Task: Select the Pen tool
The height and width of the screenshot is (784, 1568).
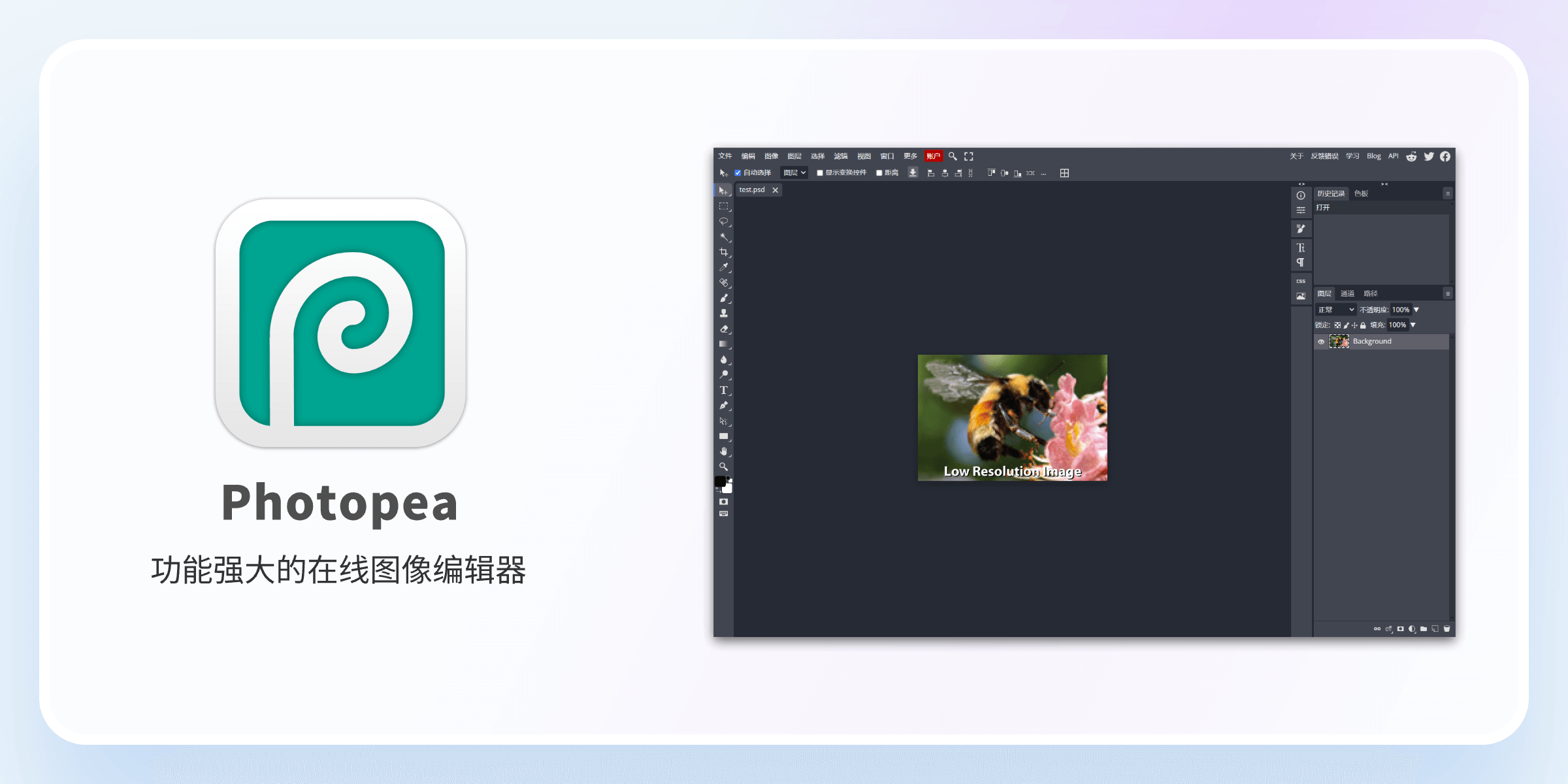Action: pyautogui.click(x=723, y=406)
